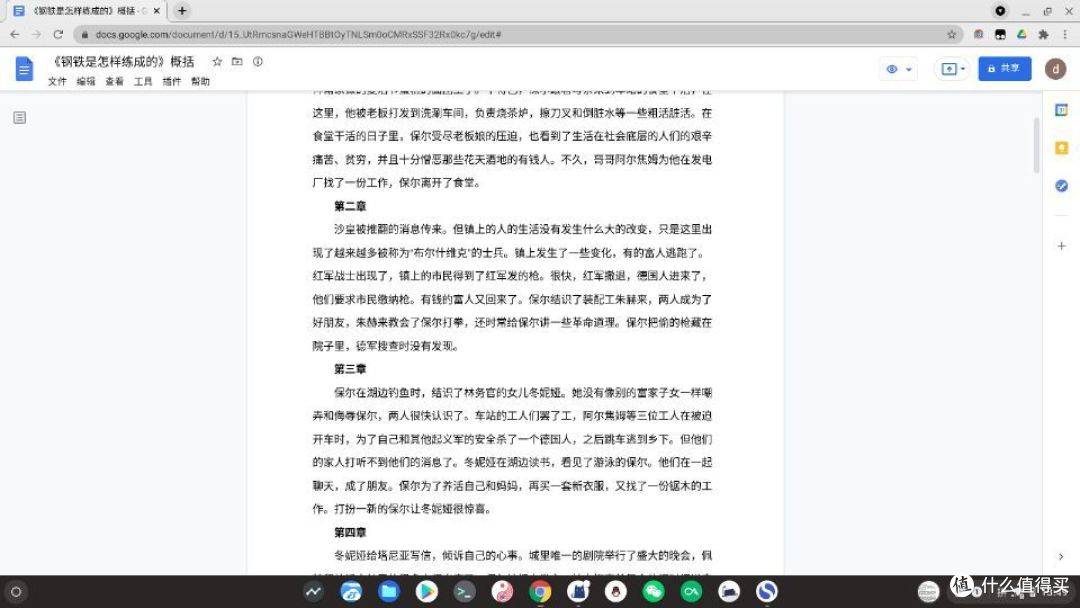
Task: Check the document status icon beside the folder
Action: pos(258,61)
